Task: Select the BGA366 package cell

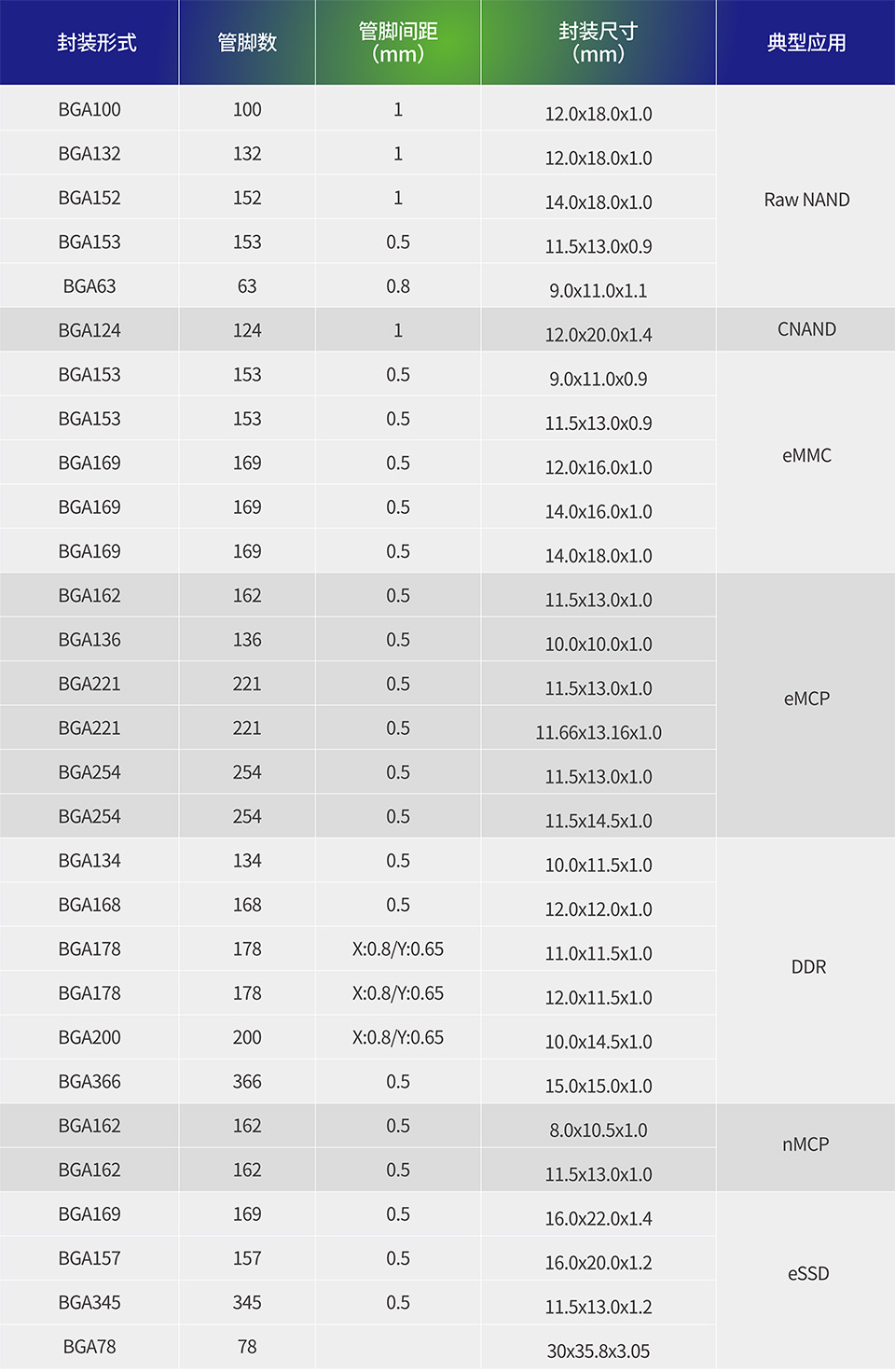Action: tap(89, 1082)
